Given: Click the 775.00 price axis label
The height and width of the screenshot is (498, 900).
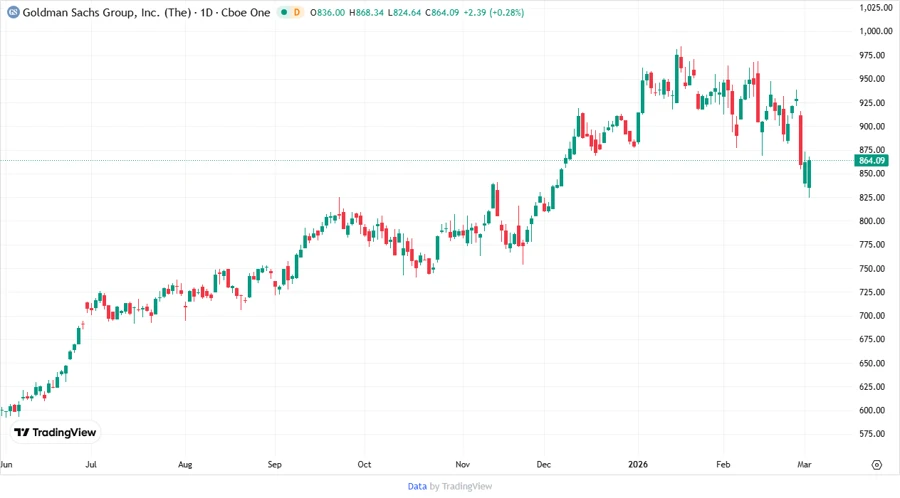Looking at the screenshot, I should [871, 244].
